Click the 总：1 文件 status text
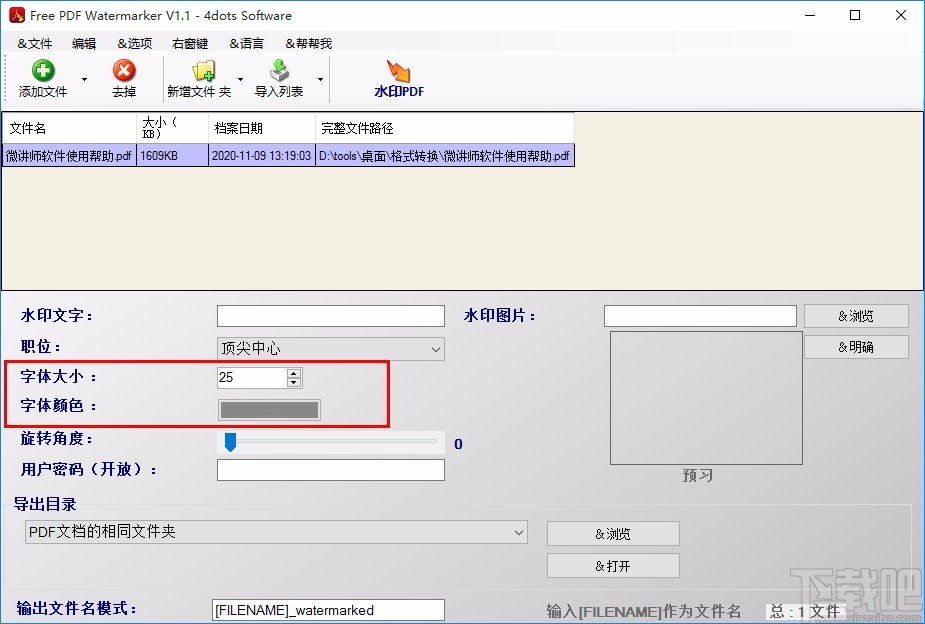 805,612
